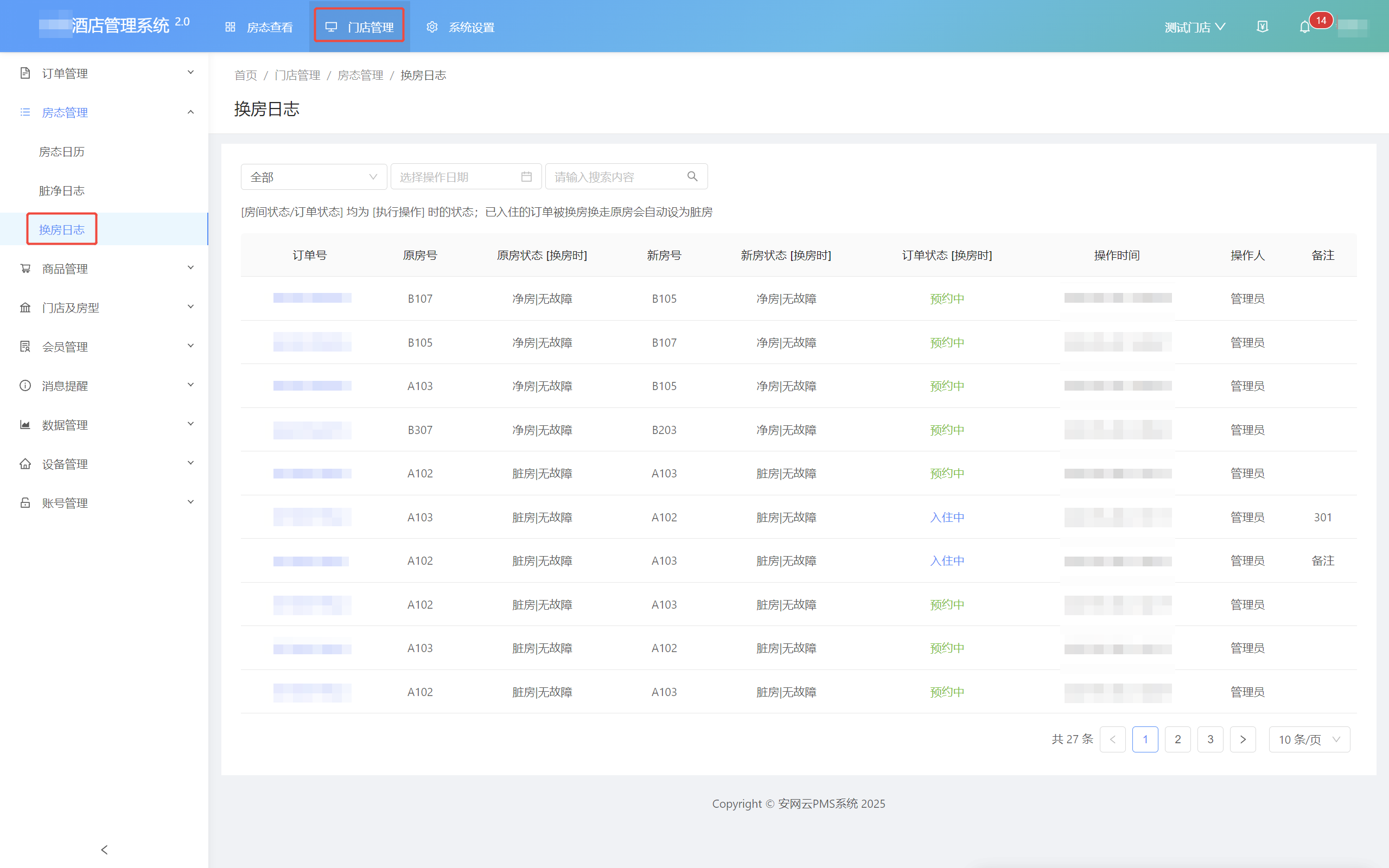Click the user avatar in header
This screenshot has width=1389, height=868.
[1353, 27]
